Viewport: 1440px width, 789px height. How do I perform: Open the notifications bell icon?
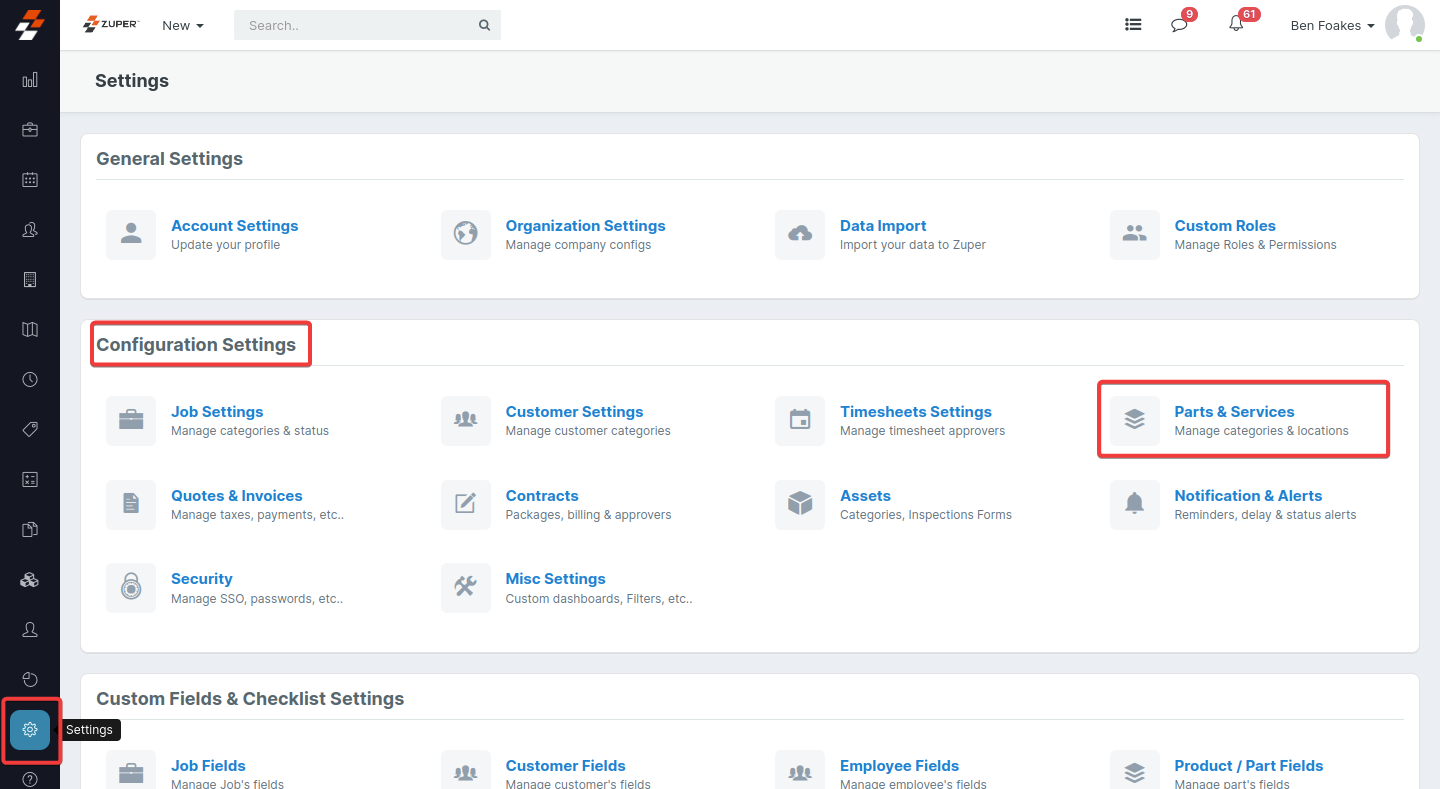1236,25
